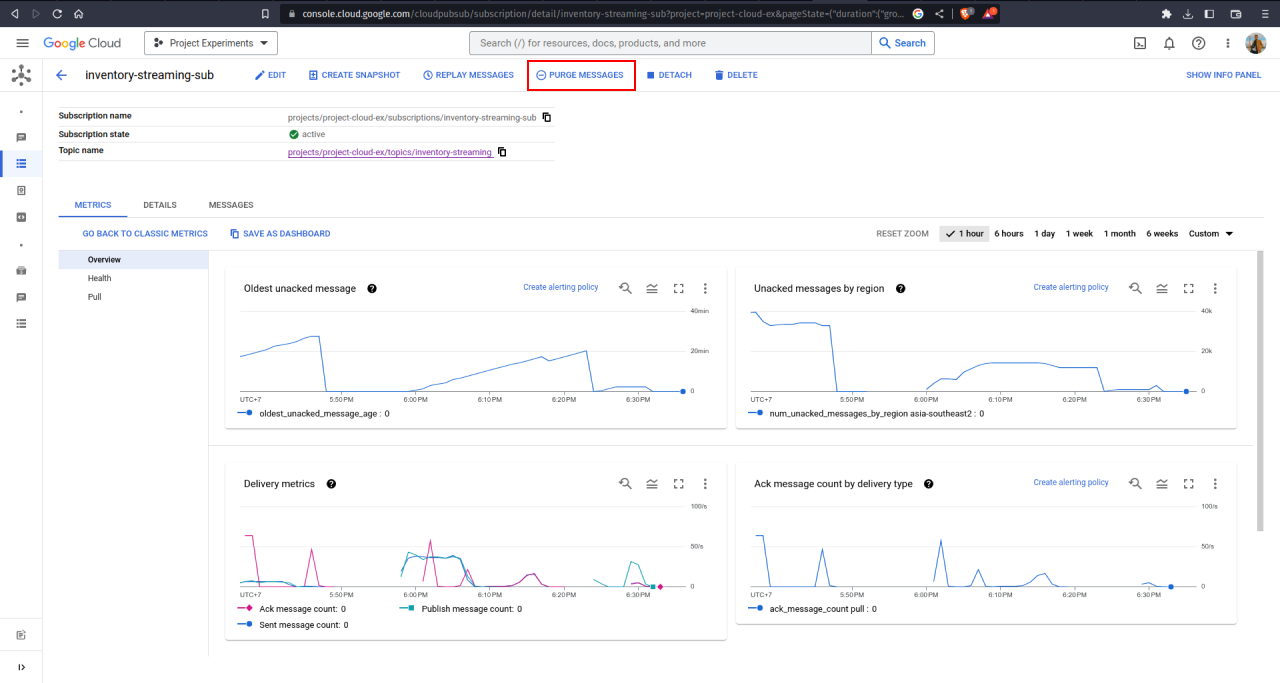Open the Cloud Shell terminal icon
Viewport: 1280px width, 683px height.
(1139, 43)
